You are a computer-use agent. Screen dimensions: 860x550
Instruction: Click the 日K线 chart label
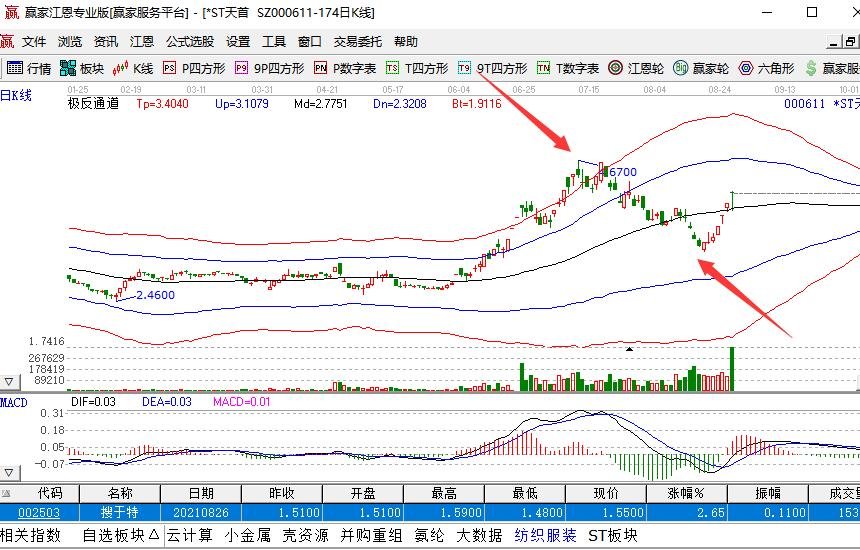click(x=16, y=95)
